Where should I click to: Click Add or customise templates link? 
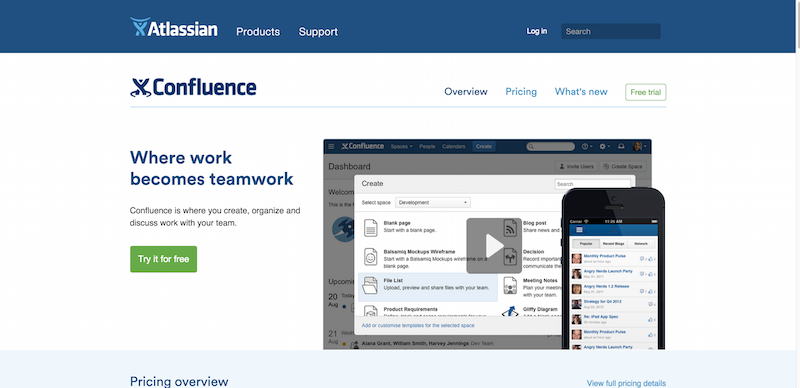pyautogui.click(x=418, y=325)
